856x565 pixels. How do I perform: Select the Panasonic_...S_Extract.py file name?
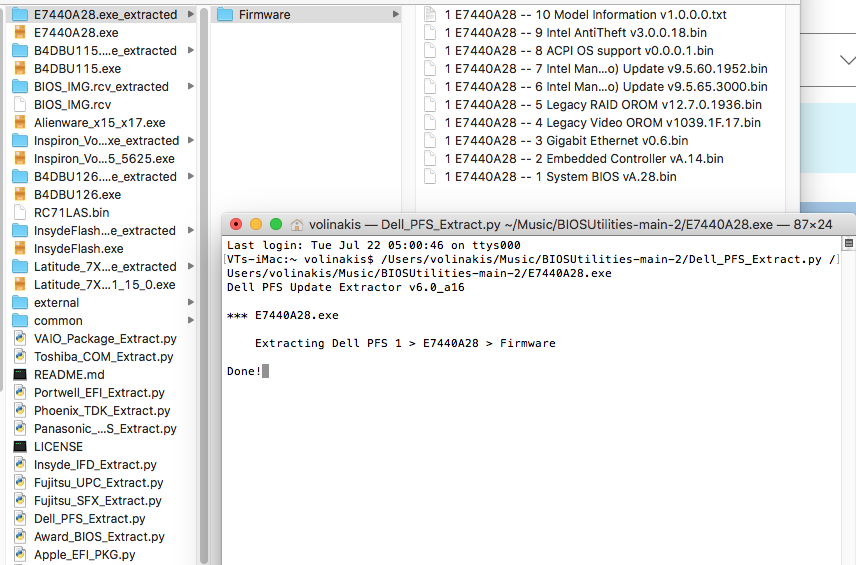coord(105,429)
